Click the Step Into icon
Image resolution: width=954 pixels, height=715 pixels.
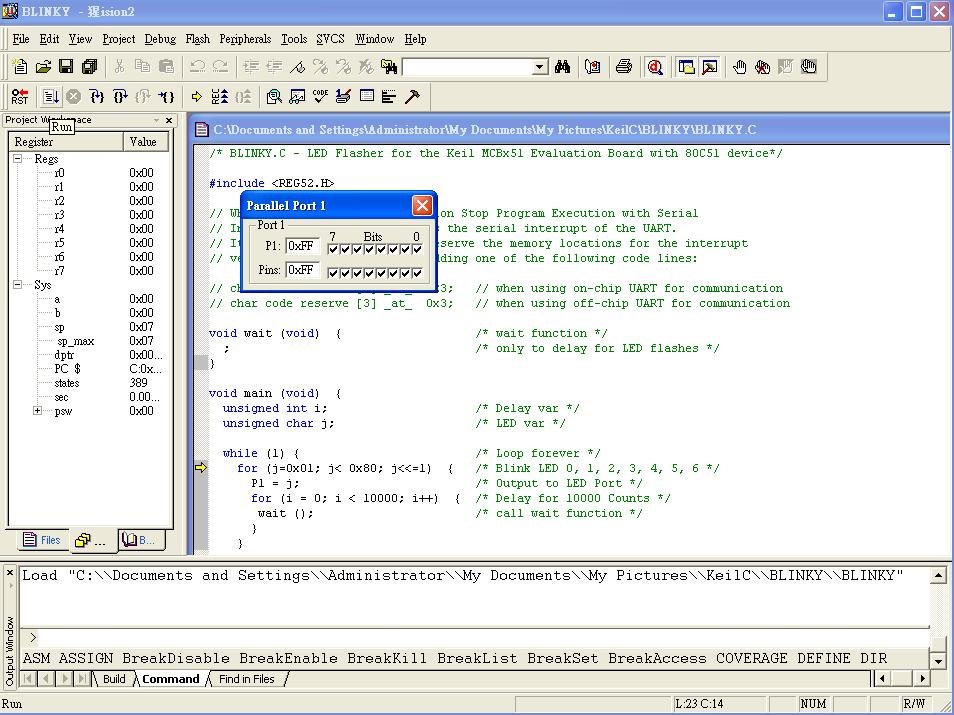click(96, 97)
